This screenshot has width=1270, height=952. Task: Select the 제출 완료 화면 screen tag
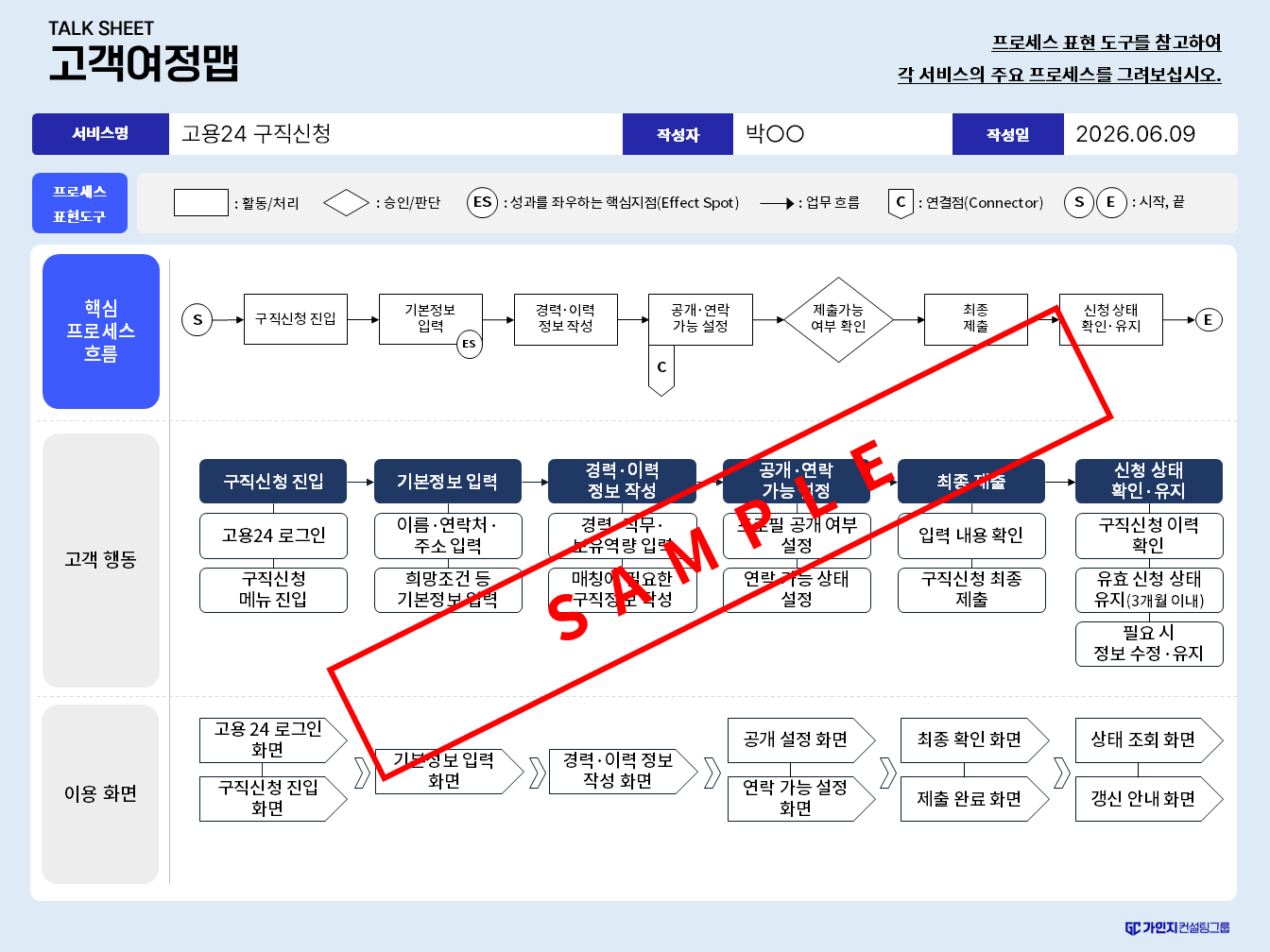(x=975, y=798)
